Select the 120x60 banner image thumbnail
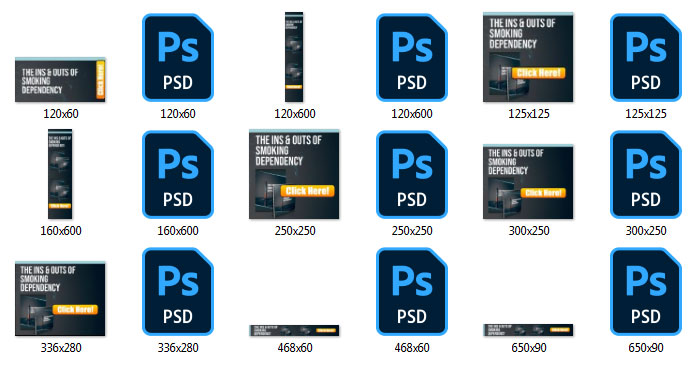The image size is (700, 370). [60, 79]
